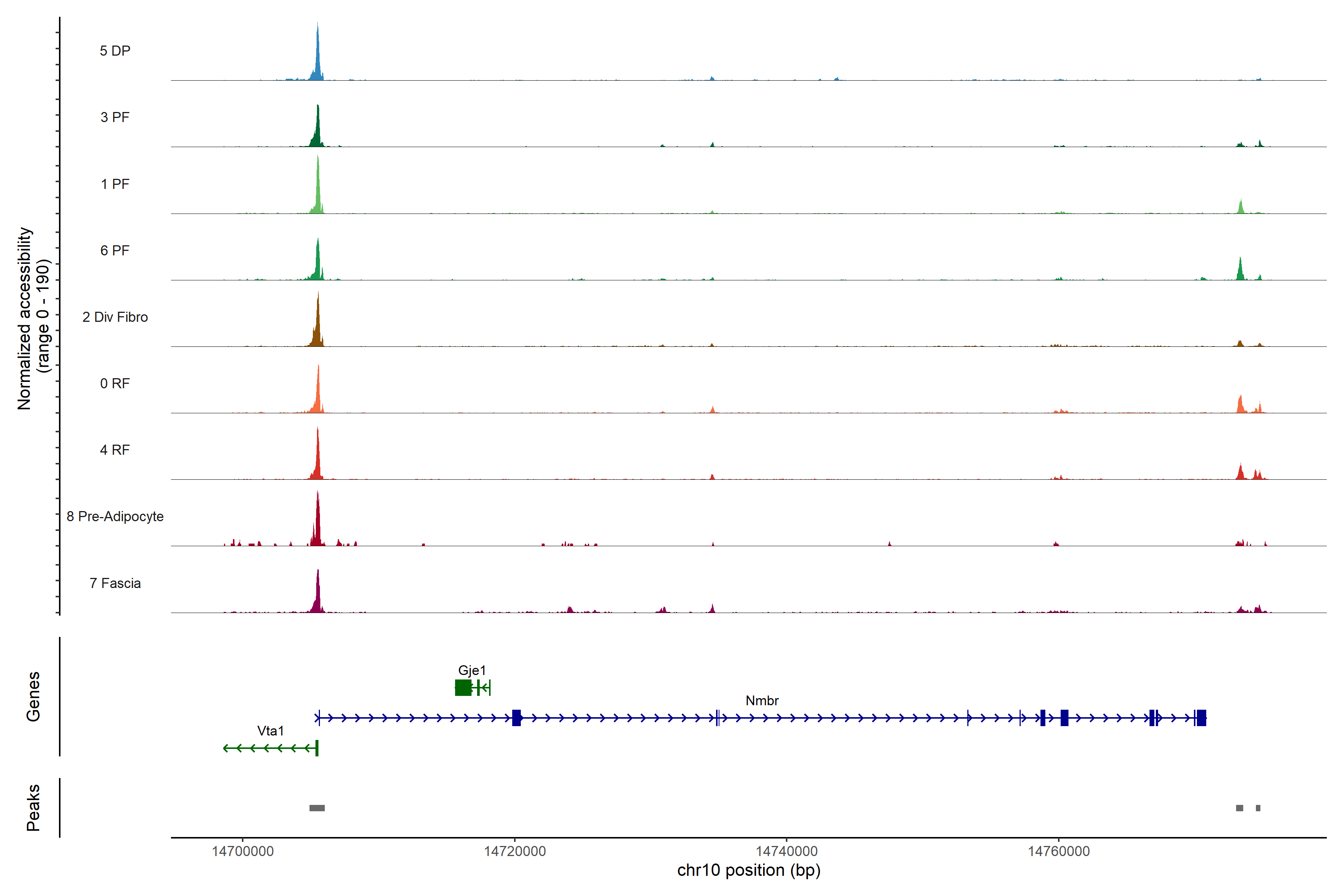Click the wide gray peak region bar
The image size is (1344, 896).
[x=317, y=808]
